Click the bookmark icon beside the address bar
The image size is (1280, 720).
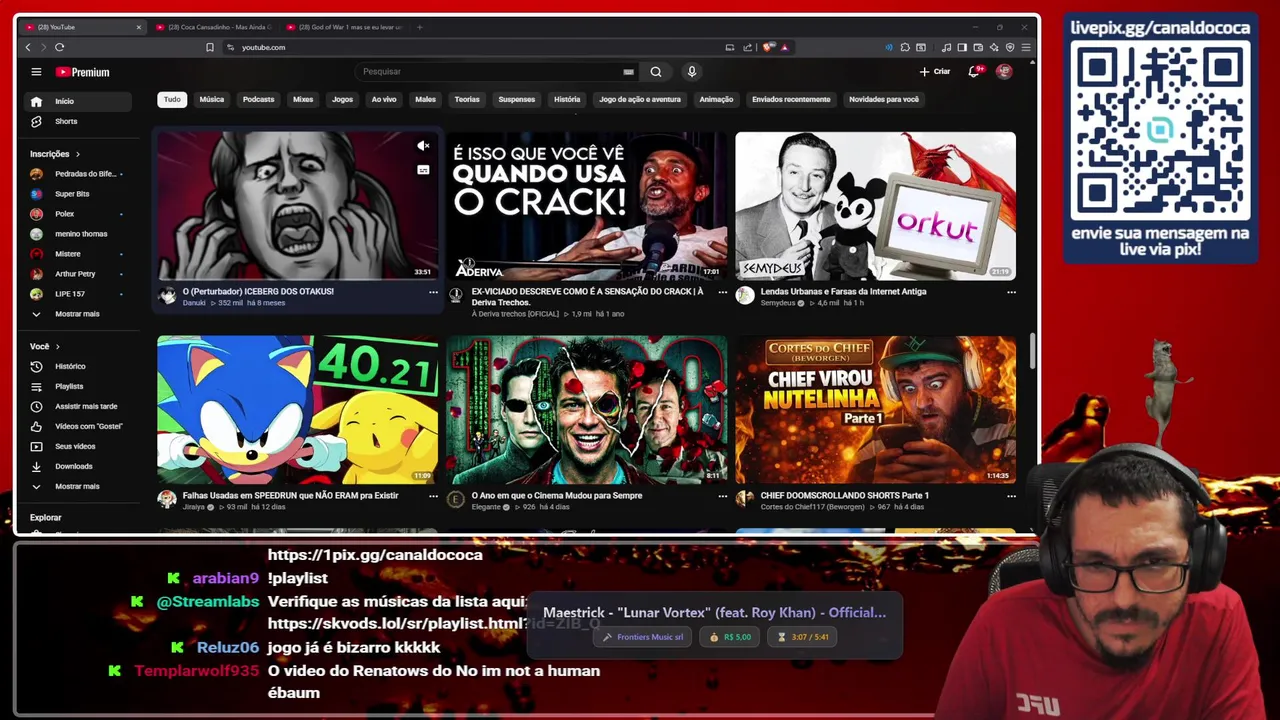pos(209,47)
